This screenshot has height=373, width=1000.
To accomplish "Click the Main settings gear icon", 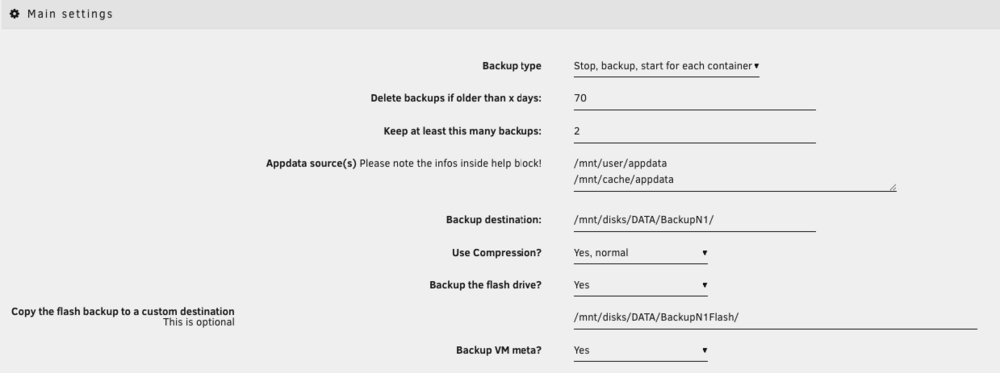I will coord(15,14).
